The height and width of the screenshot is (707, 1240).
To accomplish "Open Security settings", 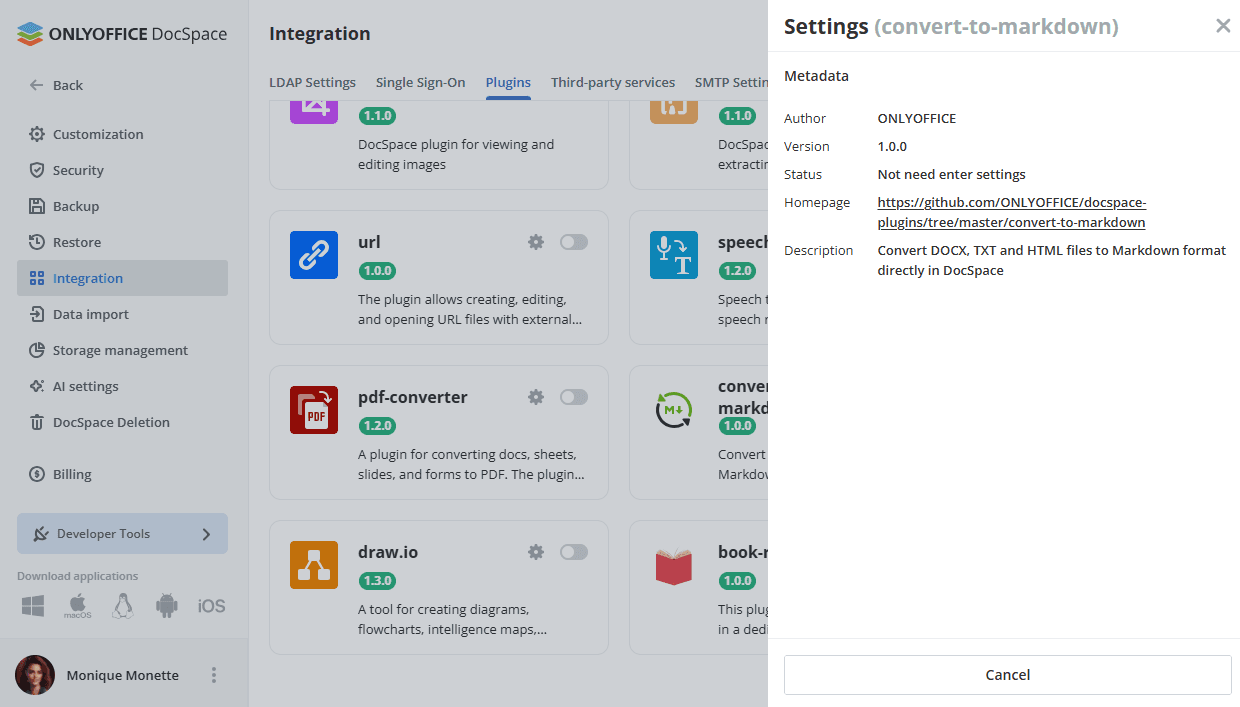I will click(x=122, y=170).
